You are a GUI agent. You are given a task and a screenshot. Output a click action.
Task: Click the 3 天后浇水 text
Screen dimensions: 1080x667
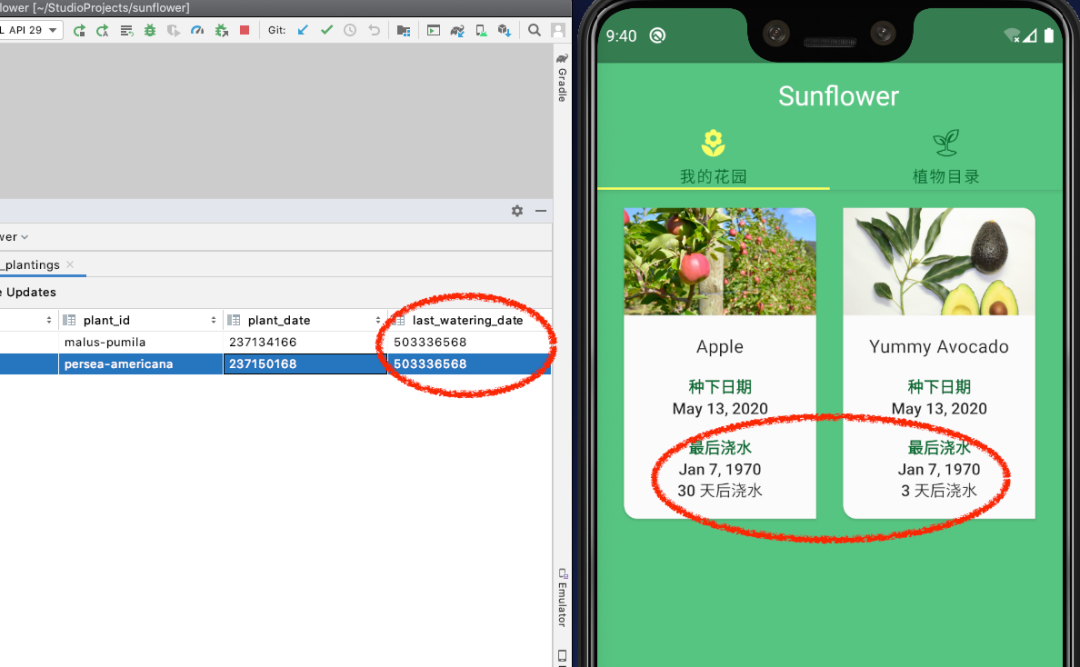[x=939, y=491]
